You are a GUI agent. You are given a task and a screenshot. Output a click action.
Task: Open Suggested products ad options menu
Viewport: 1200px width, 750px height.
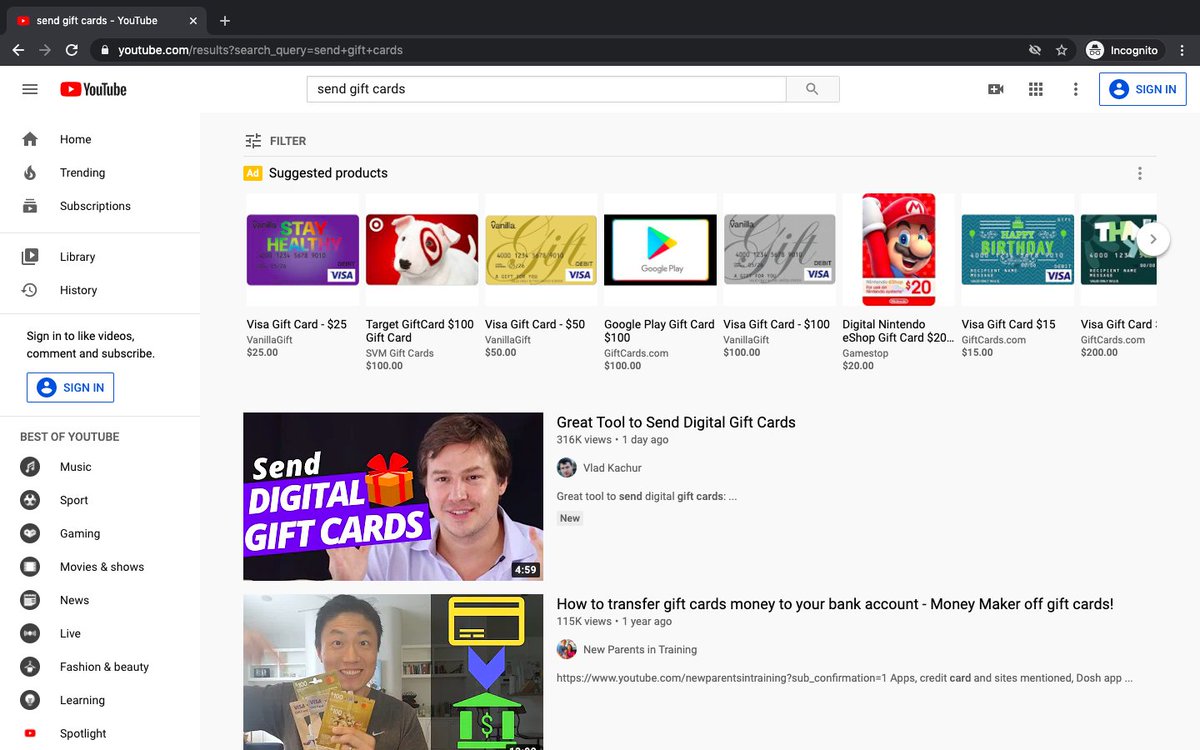[x=1139, y=173]
